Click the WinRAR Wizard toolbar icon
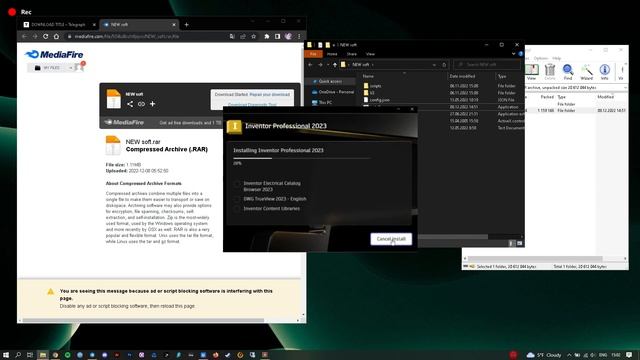The image size is (640, 360). pos(587,72)
